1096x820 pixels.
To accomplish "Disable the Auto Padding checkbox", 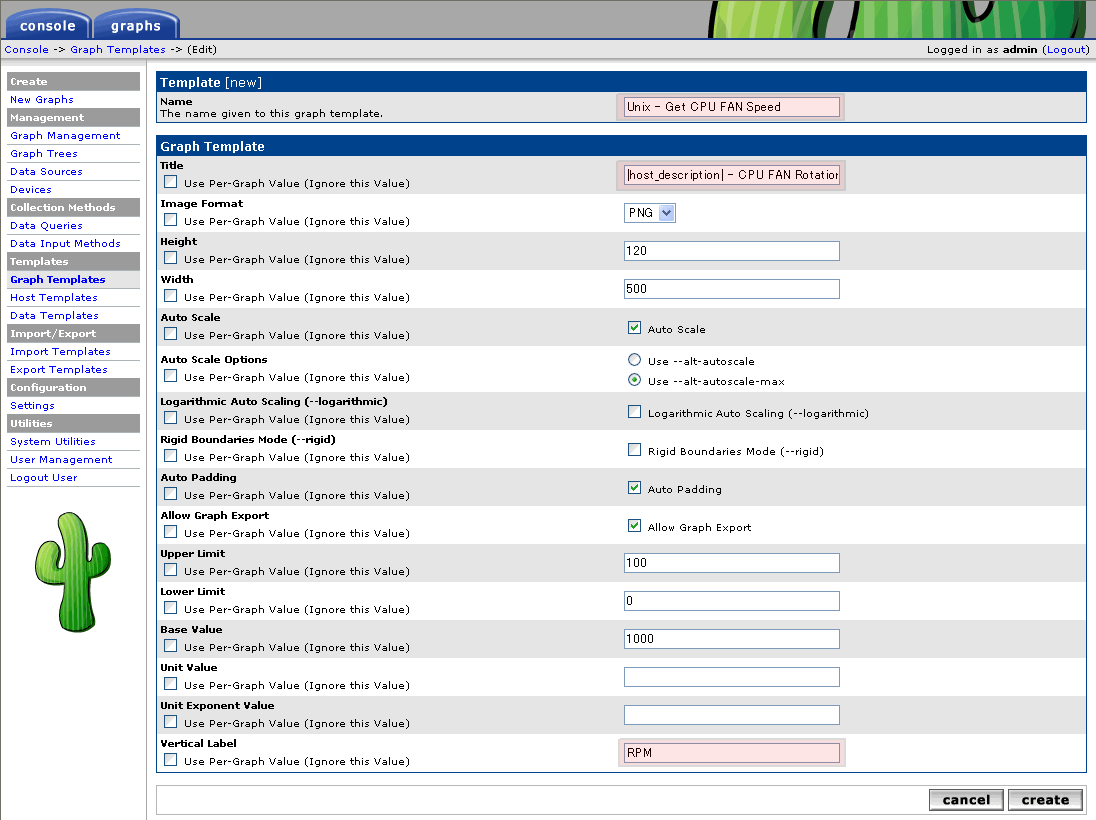I will pos(634,488).
